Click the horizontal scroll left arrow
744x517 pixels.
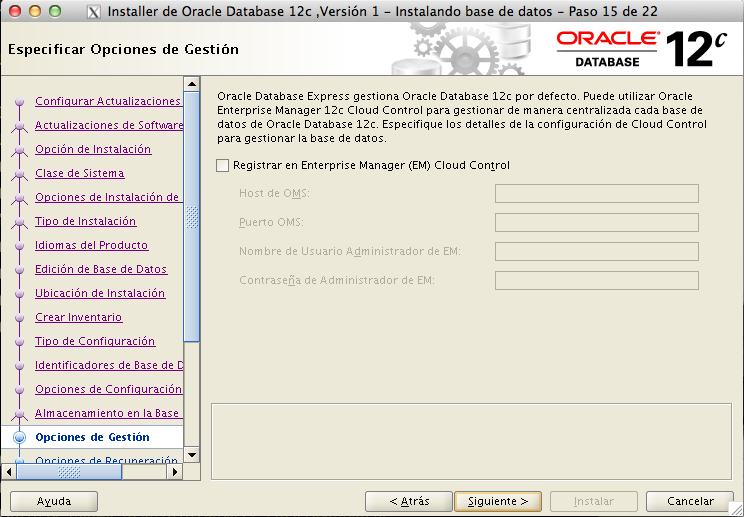(9, 472)
